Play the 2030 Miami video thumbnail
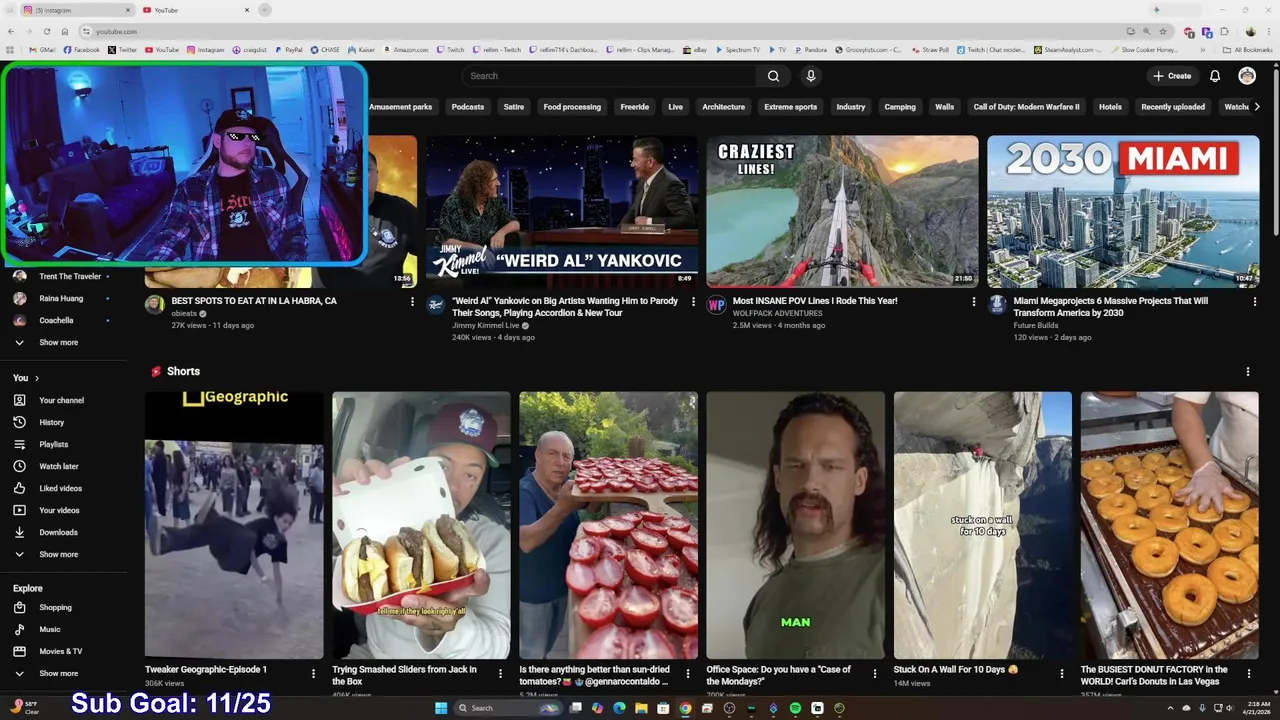 coord(1123,211)
